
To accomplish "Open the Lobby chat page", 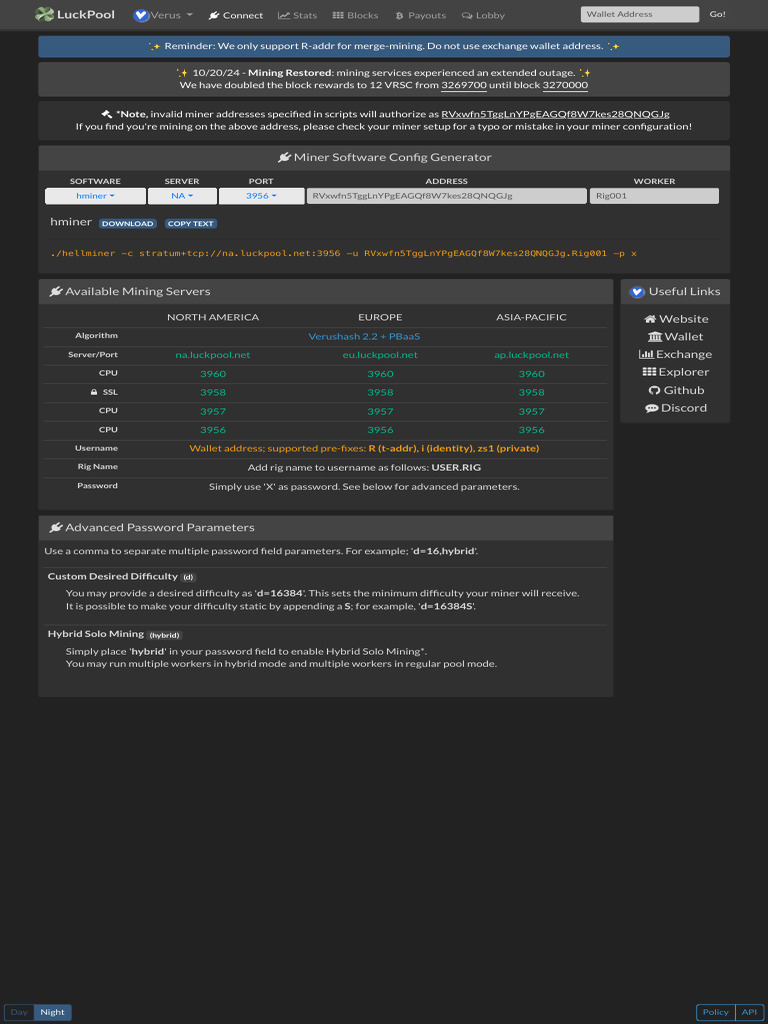I will tap(483, 15).
